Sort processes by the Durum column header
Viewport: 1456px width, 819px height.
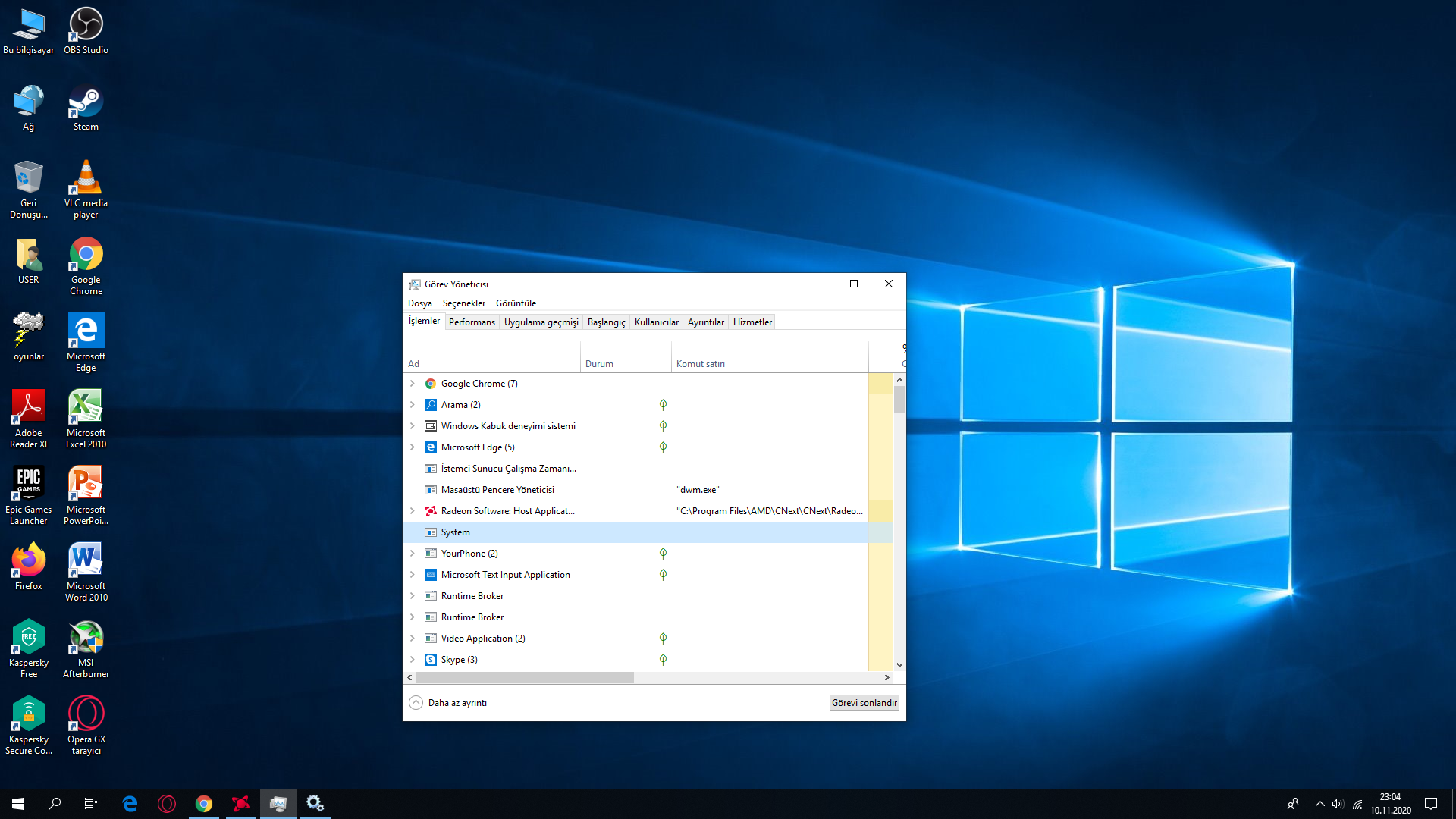(x=599, y=364)
